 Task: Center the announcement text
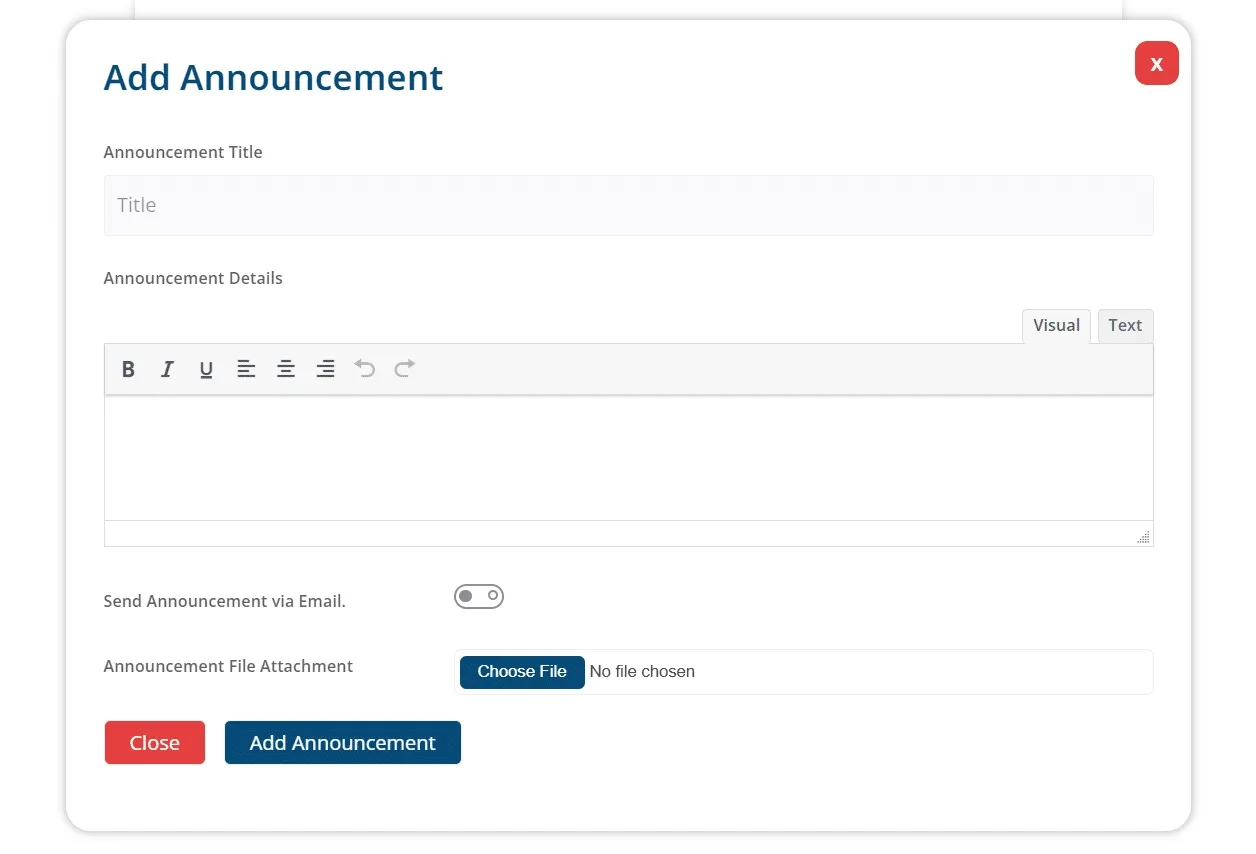pos(286,369)
